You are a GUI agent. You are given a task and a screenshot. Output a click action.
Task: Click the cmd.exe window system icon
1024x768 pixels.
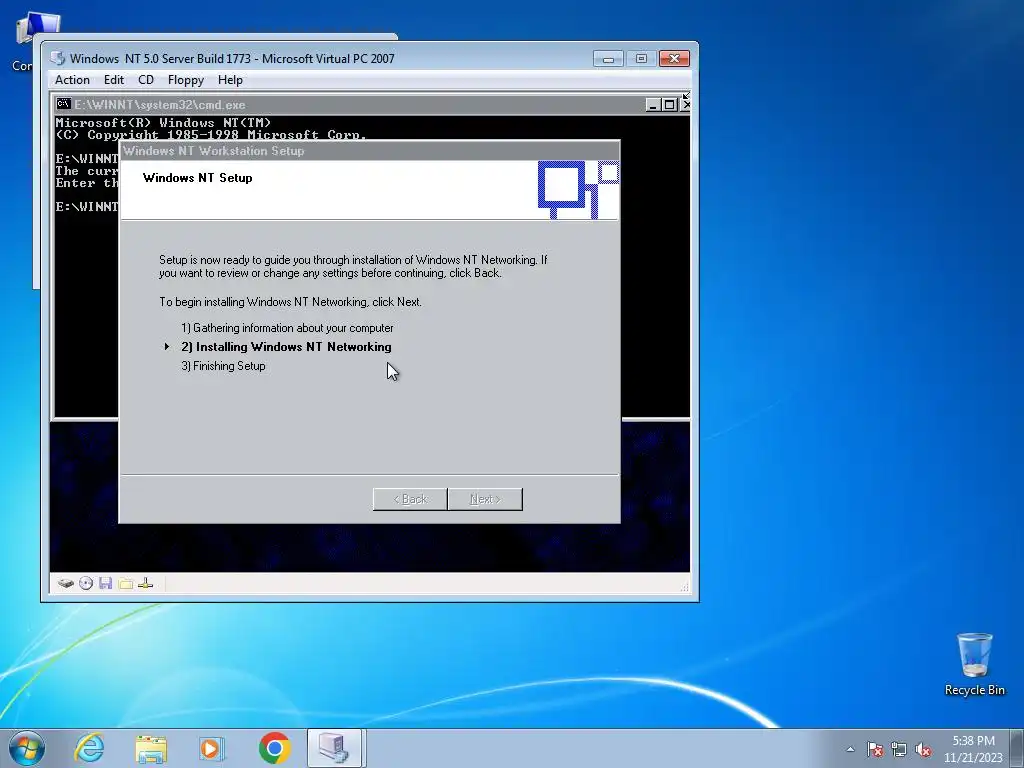tap(63, 104)
